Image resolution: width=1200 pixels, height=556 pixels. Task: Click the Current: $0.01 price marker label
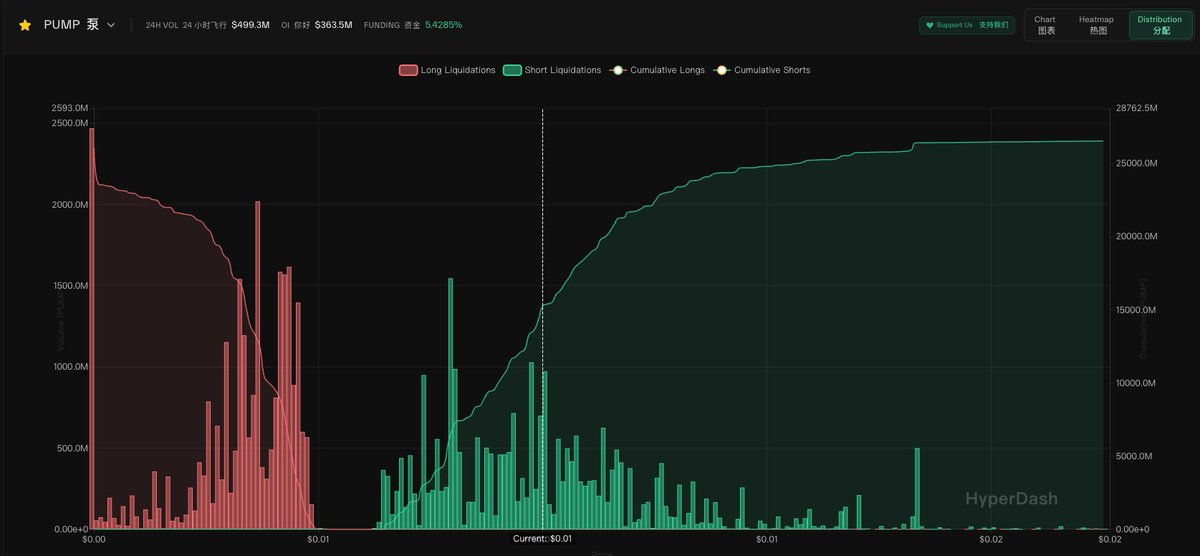tap(542, 540)
